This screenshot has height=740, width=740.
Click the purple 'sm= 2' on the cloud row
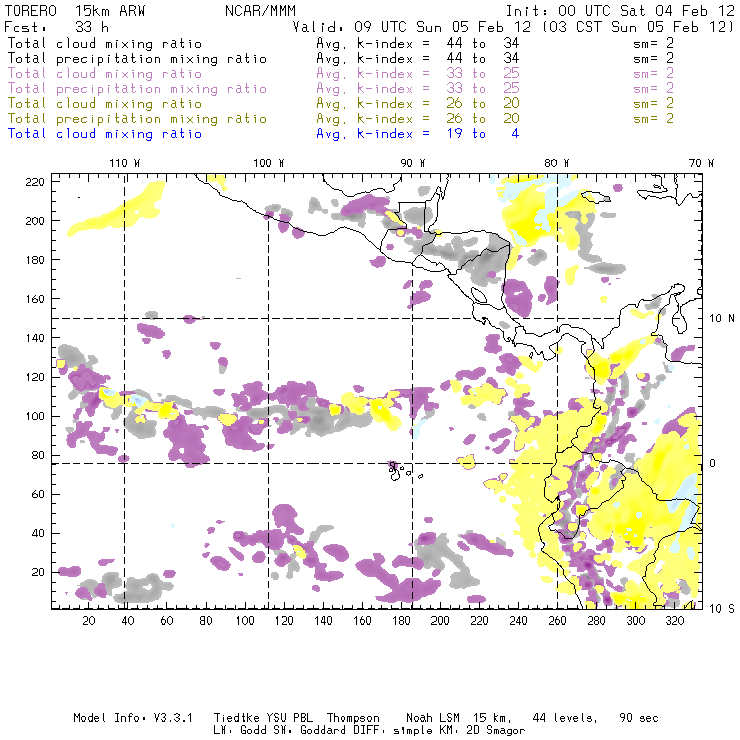coord(653,74)
